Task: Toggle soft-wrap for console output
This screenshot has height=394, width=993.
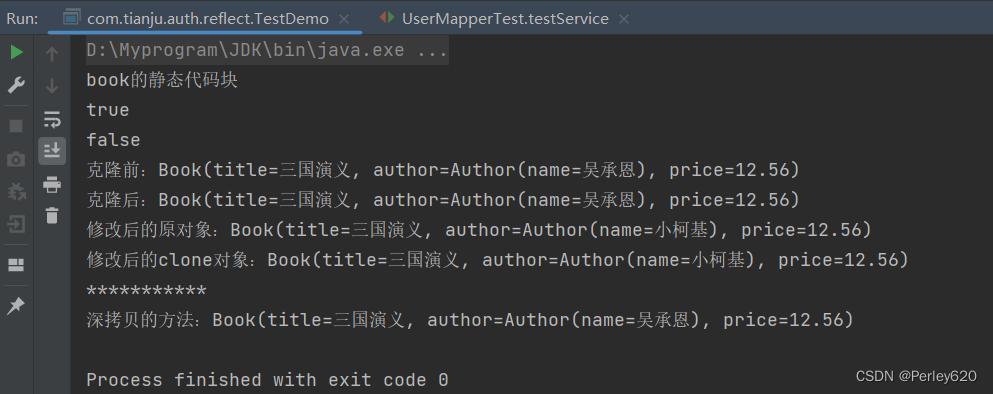Action: coord(52,118)
